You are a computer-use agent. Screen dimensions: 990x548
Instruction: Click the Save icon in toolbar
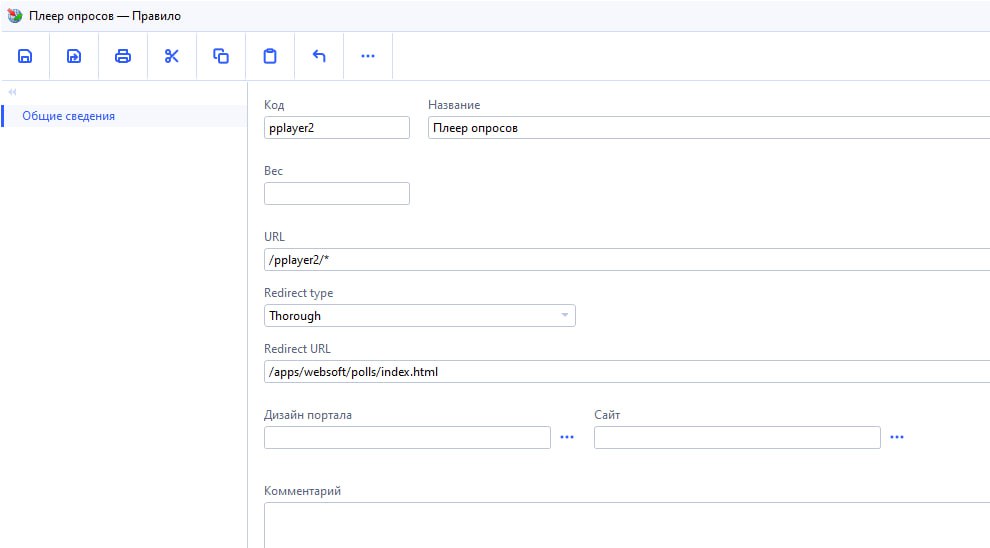coord(25,56)
